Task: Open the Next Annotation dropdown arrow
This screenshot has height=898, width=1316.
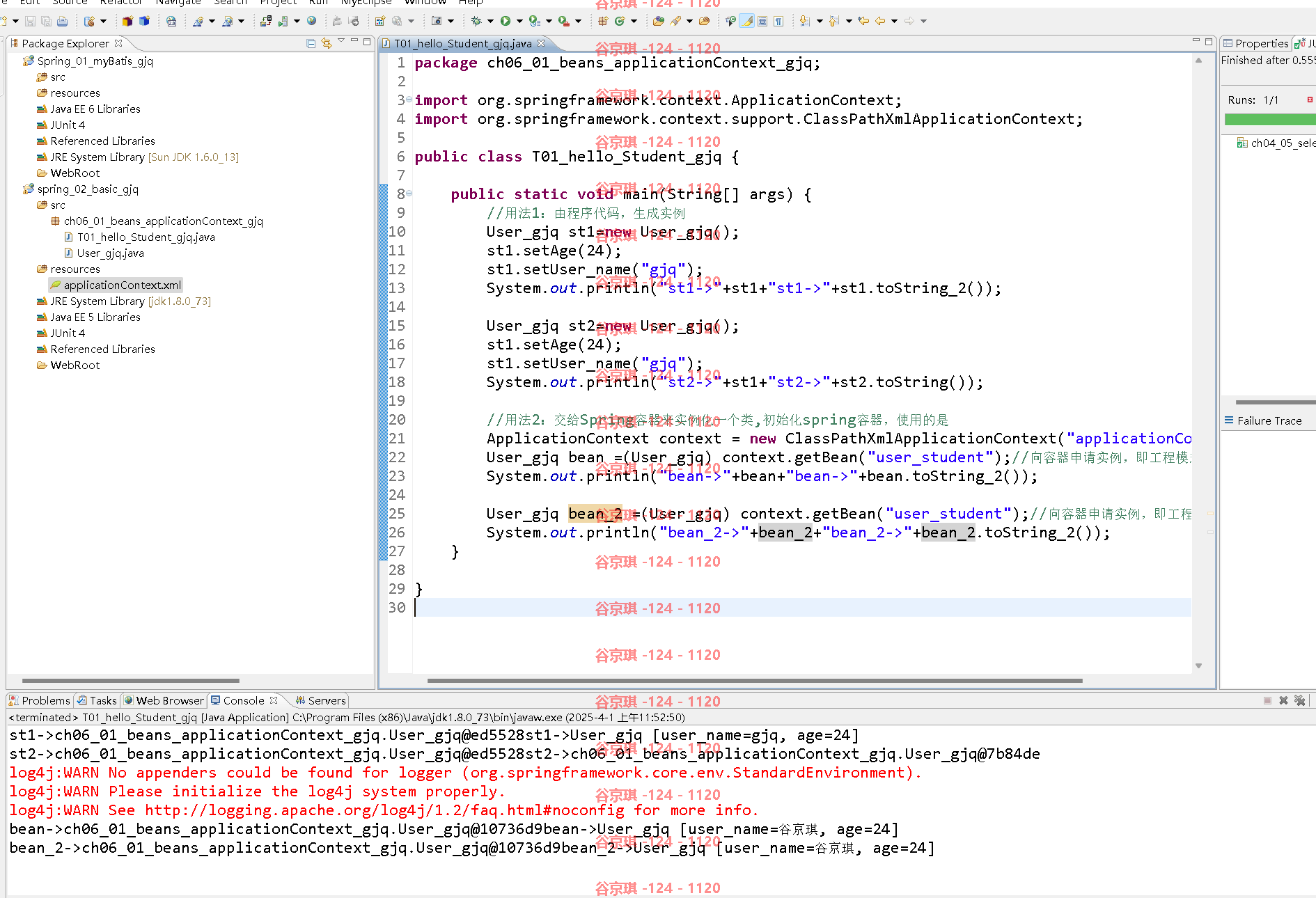Action: (x=819, y=22)
